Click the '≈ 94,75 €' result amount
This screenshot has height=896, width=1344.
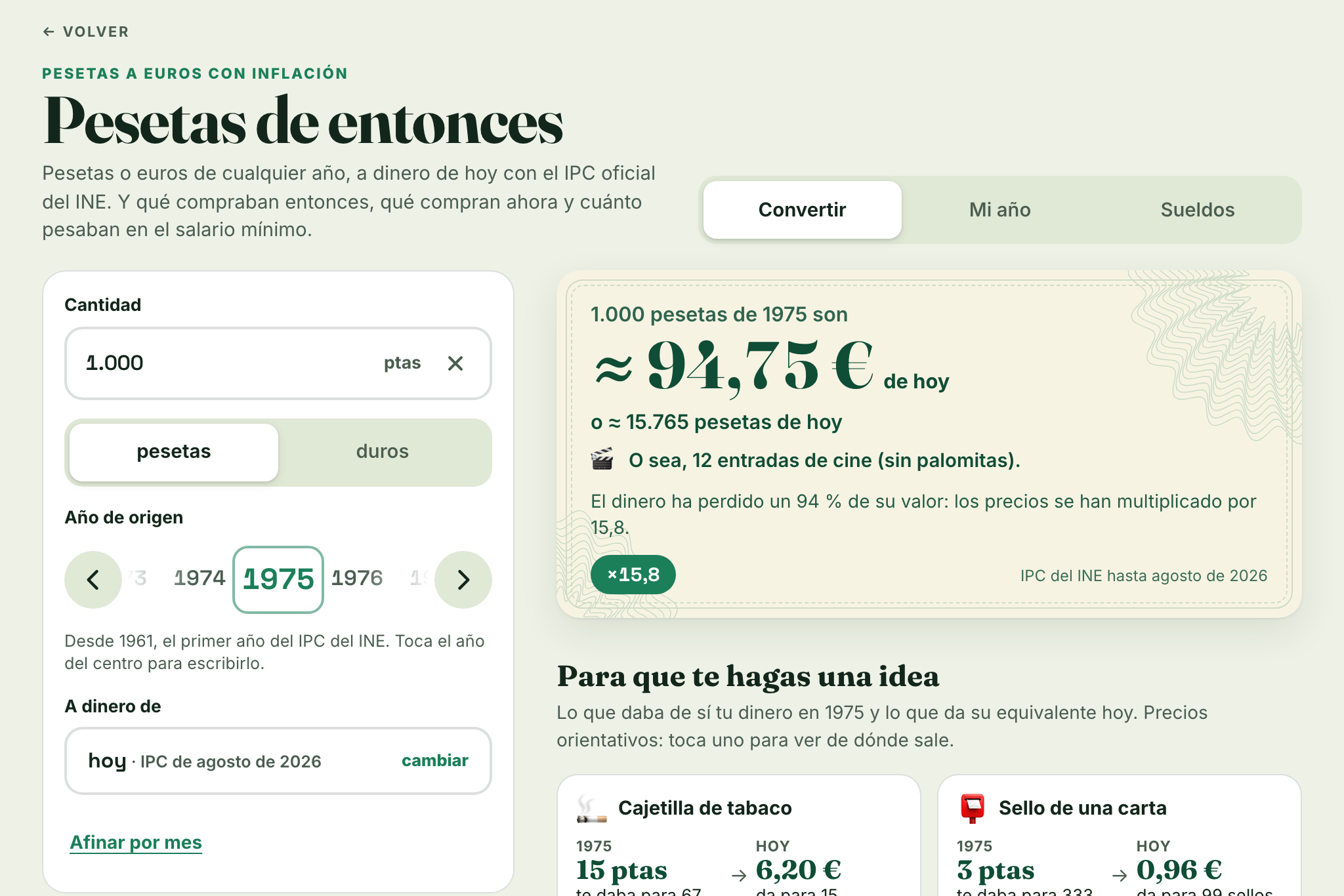click(734, 367)
